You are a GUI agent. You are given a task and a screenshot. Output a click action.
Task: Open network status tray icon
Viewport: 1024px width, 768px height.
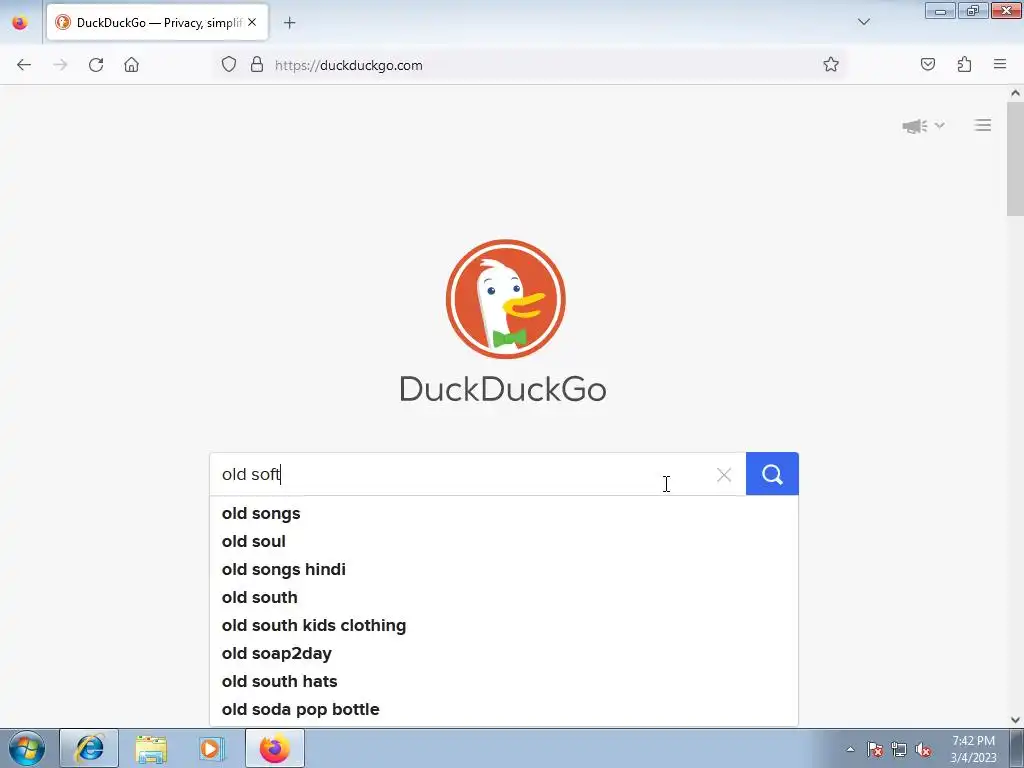click(899, 749)
